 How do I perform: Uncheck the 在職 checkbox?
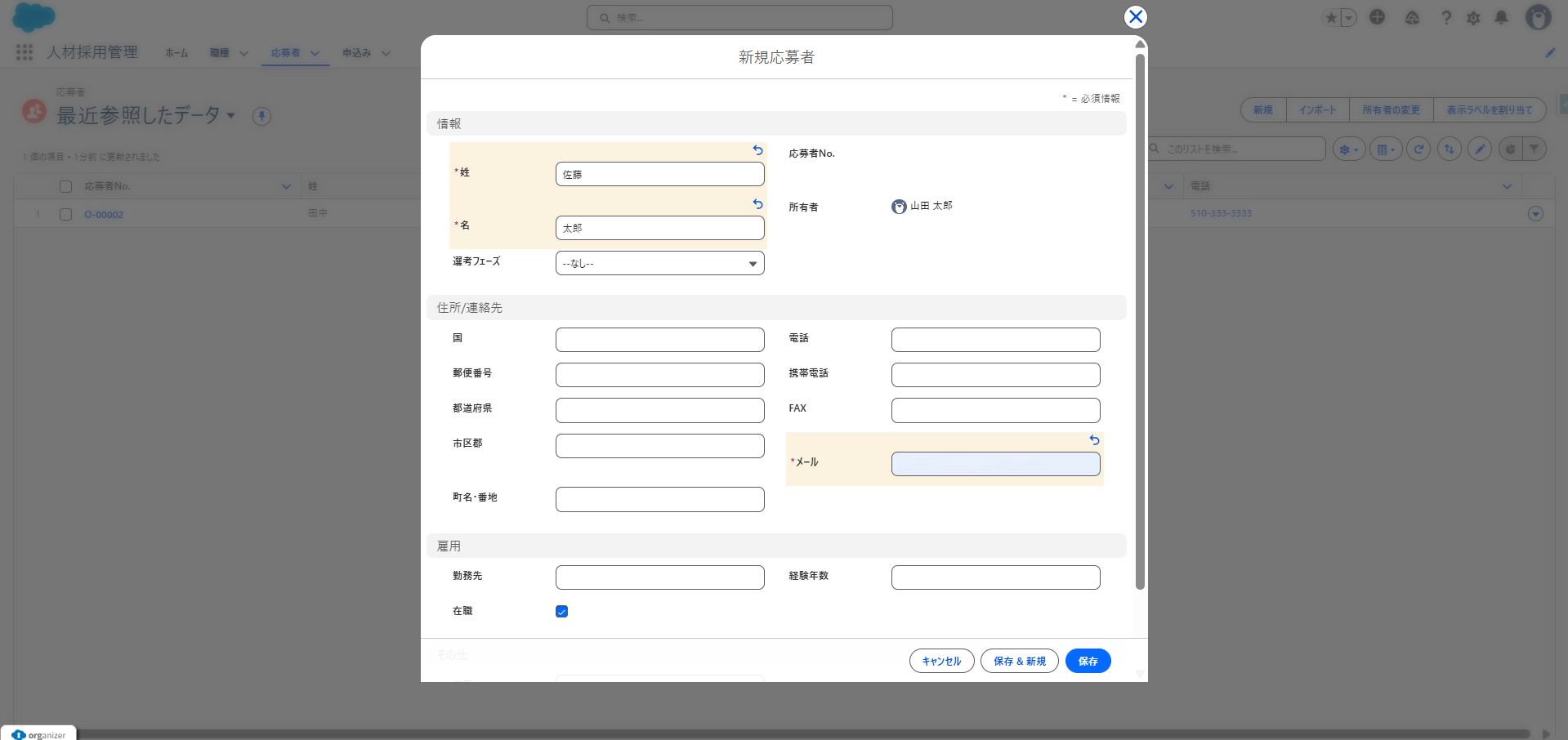[561, 612]
